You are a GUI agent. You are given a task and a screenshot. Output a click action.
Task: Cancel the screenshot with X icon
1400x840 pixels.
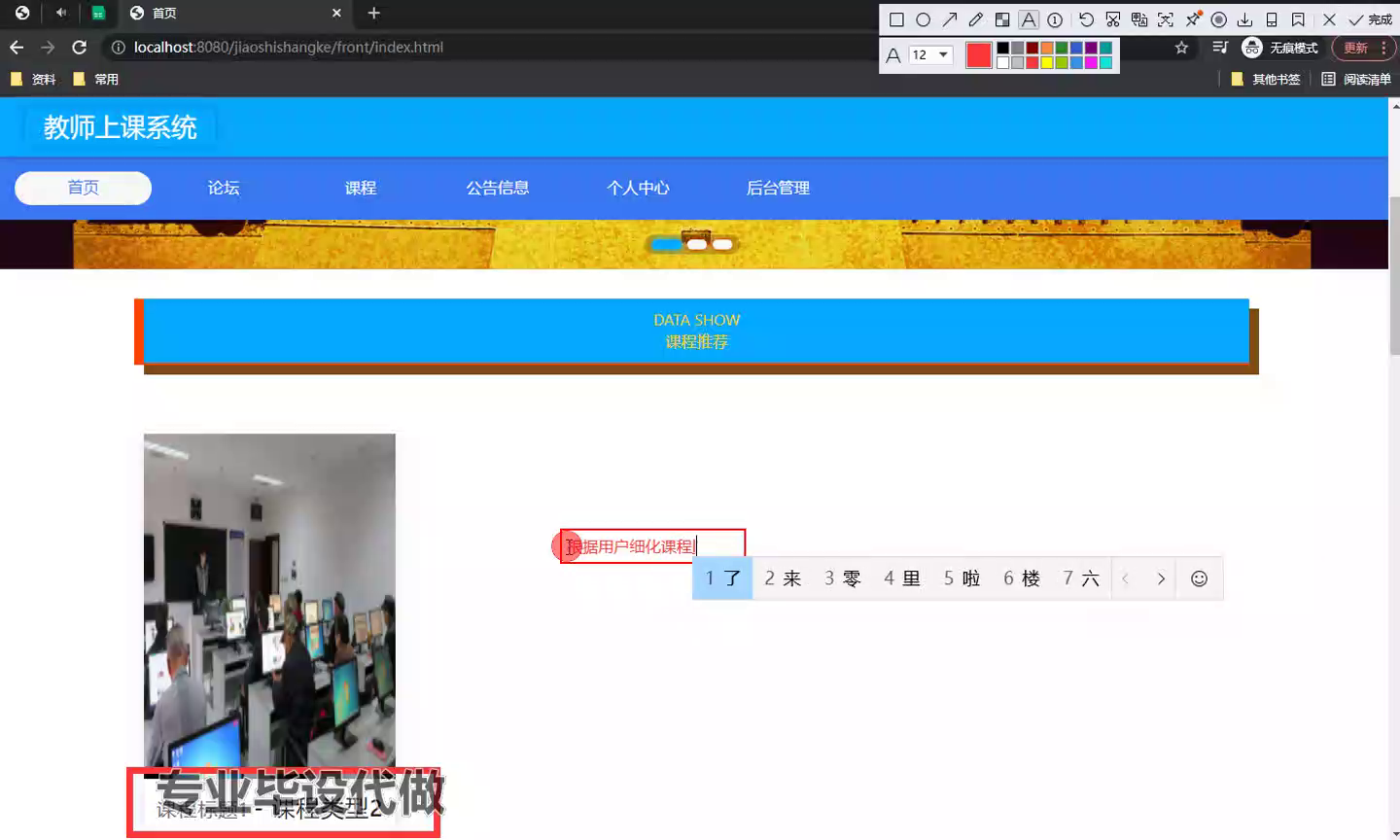click(1329, 19)
